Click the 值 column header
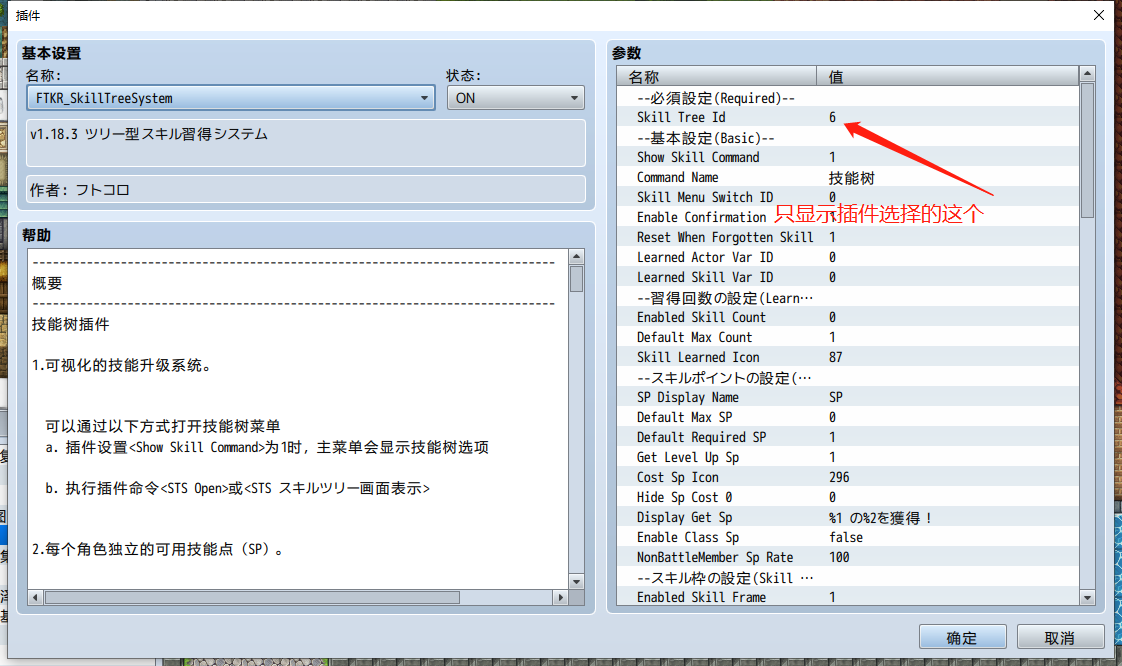 (x=947, y=76)
